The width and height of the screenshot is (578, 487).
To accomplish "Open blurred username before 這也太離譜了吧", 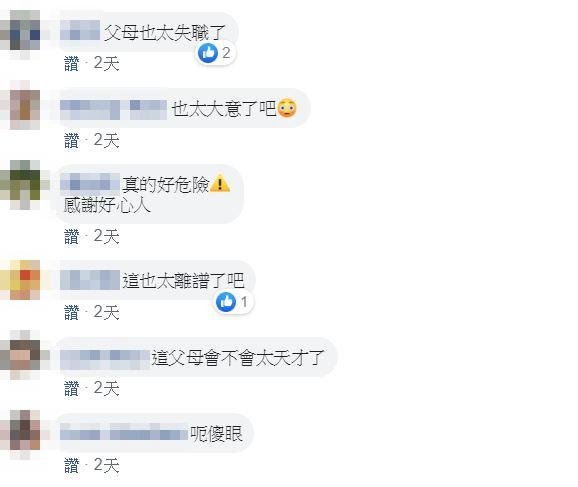I will click(90, 280).
